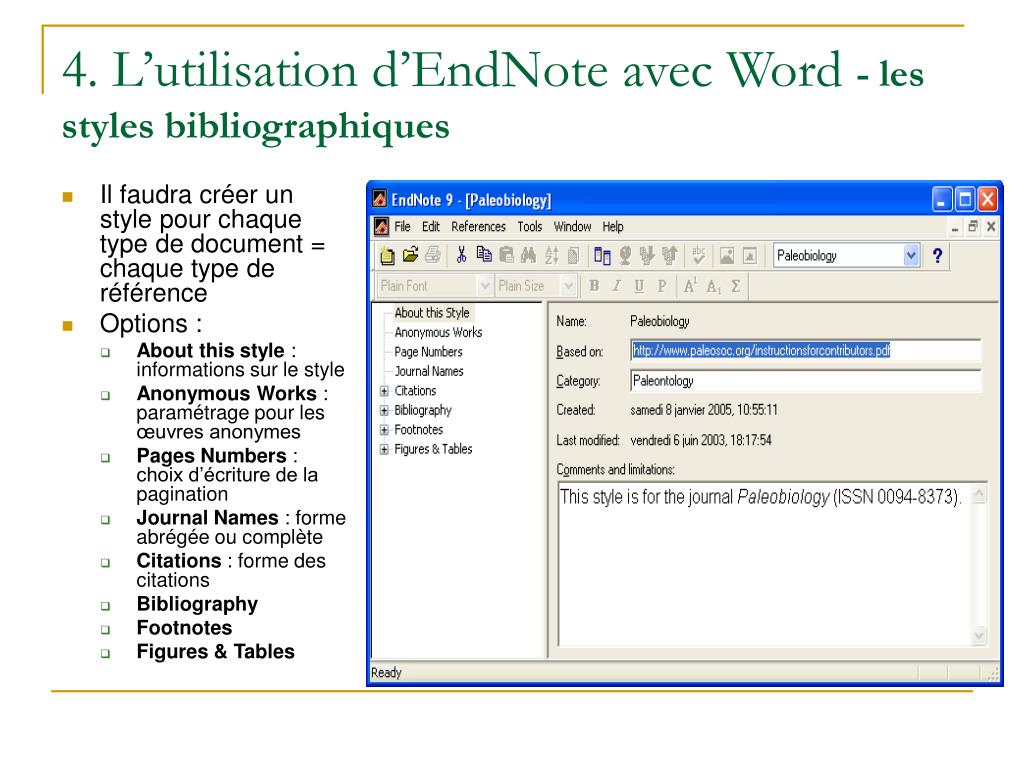The width and height of the screenshot is (1024, 768).
Task: Open the Paleobiology style dropdown
Action: [911, 255]
